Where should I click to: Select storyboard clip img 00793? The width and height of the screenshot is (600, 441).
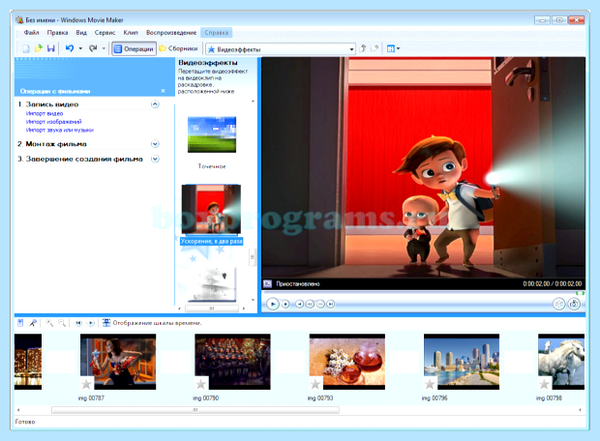[x=347, y=362]
